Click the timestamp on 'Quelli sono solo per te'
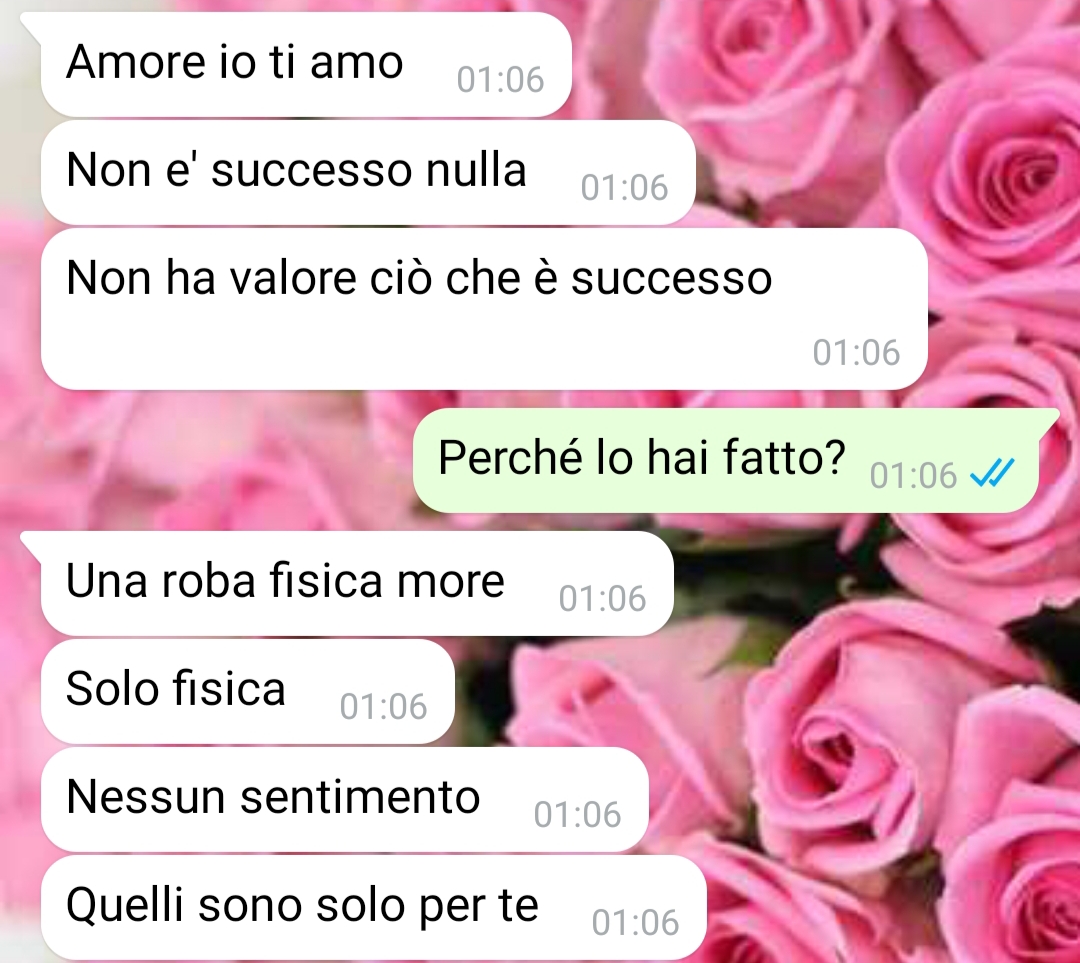Image resolution: width=1080 pixels, height=963 pixels. coord(635,923)
